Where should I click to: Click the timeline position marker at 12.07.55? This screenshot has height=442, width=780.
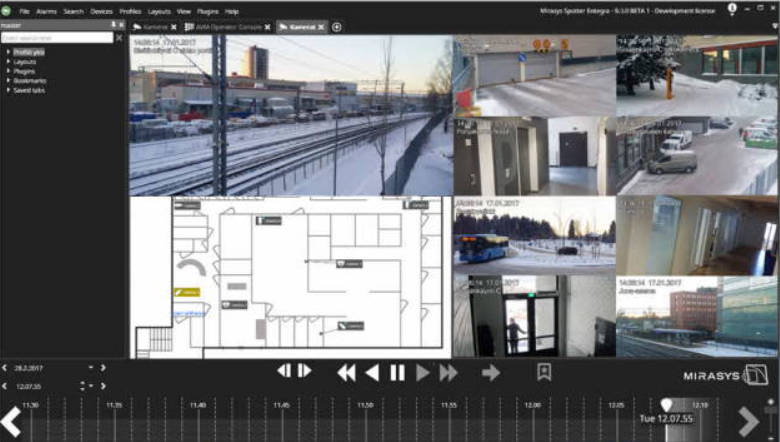pos(667,405)
